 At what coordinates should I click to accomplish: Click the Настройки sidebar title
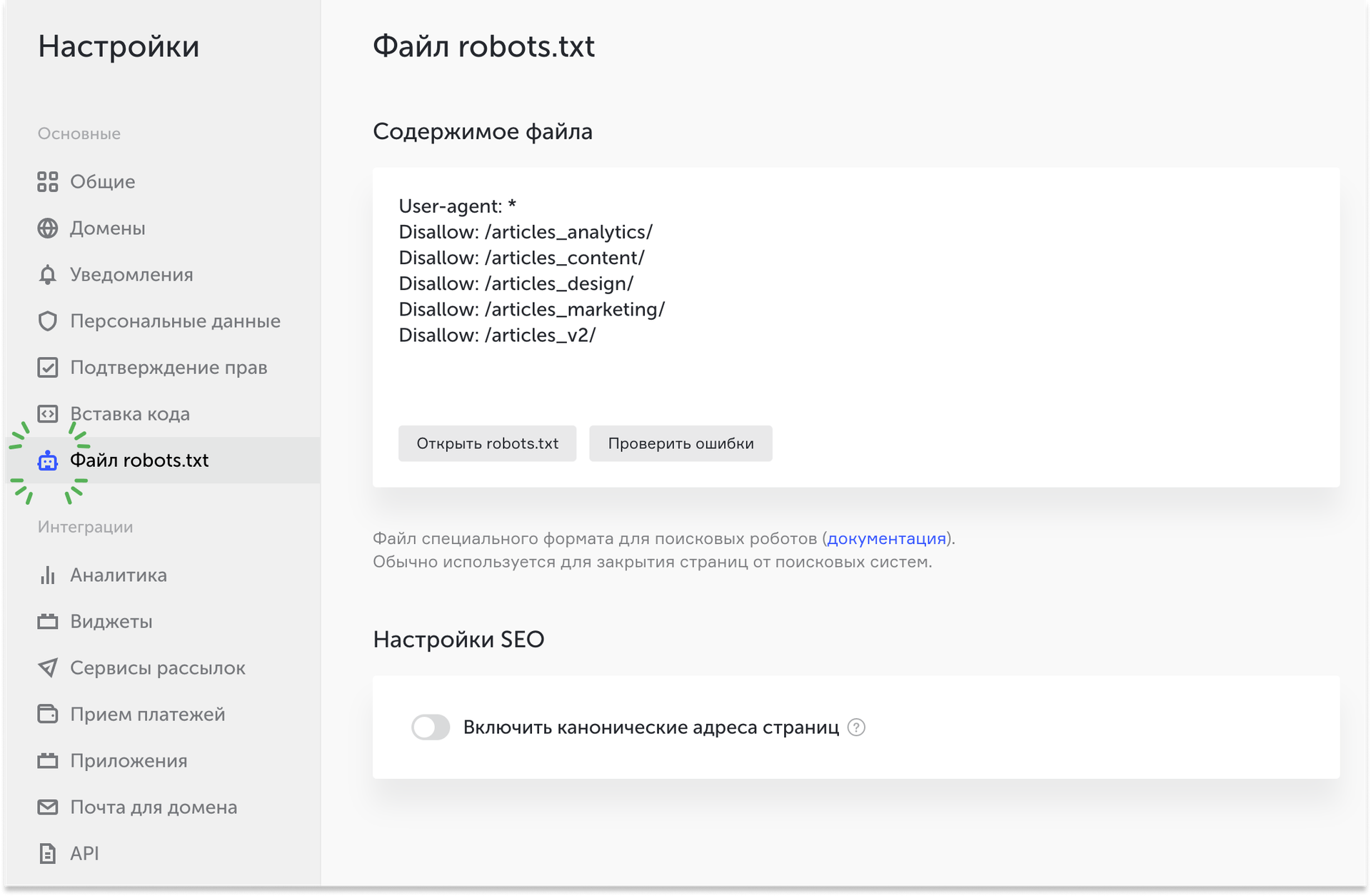(x=119, y=46)
